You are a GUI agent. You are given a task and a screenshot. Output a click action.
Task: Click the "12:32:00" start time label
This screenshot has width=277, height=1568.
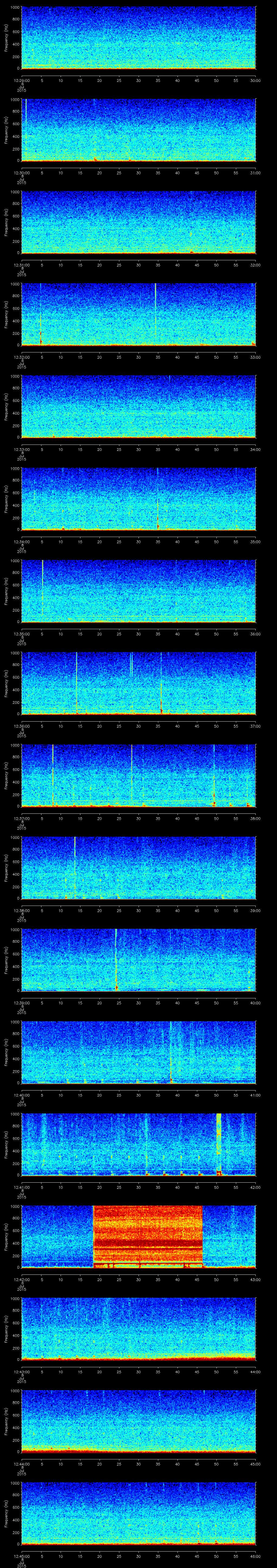tap(22, 357)
